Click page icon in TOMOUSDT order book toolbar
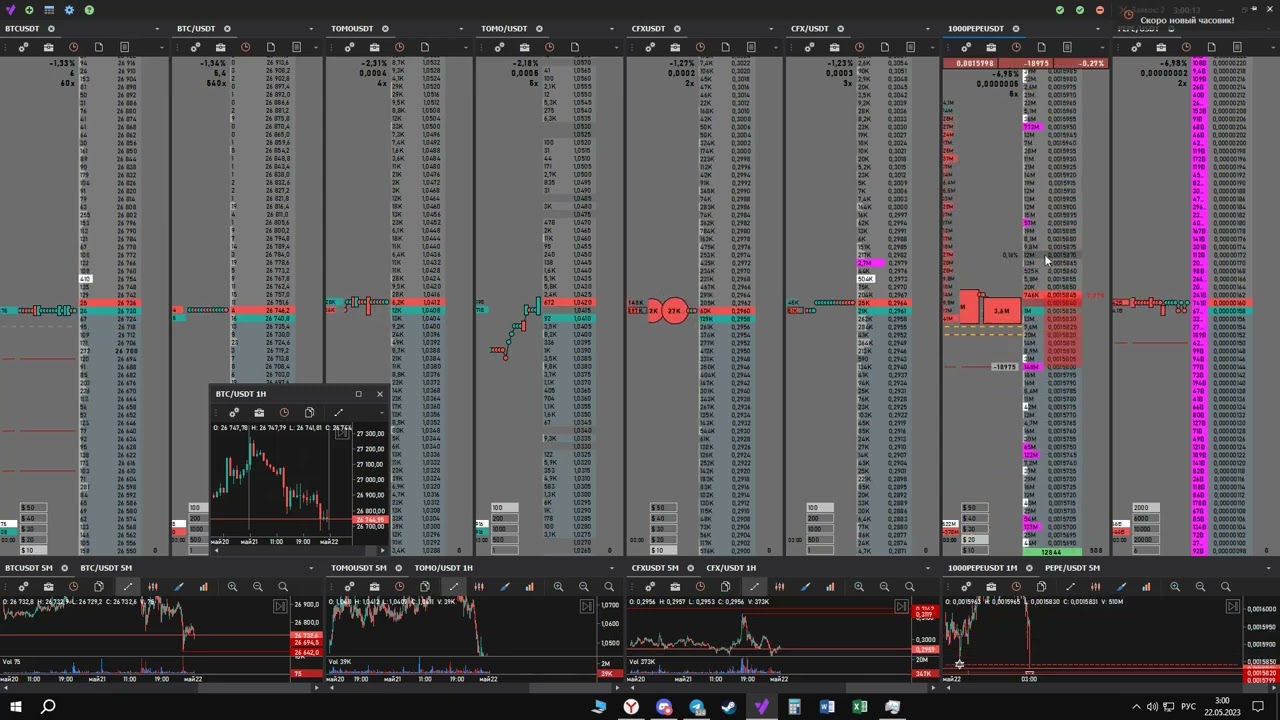The height and width of the screenshot is (720, 1280). point(425,47)
